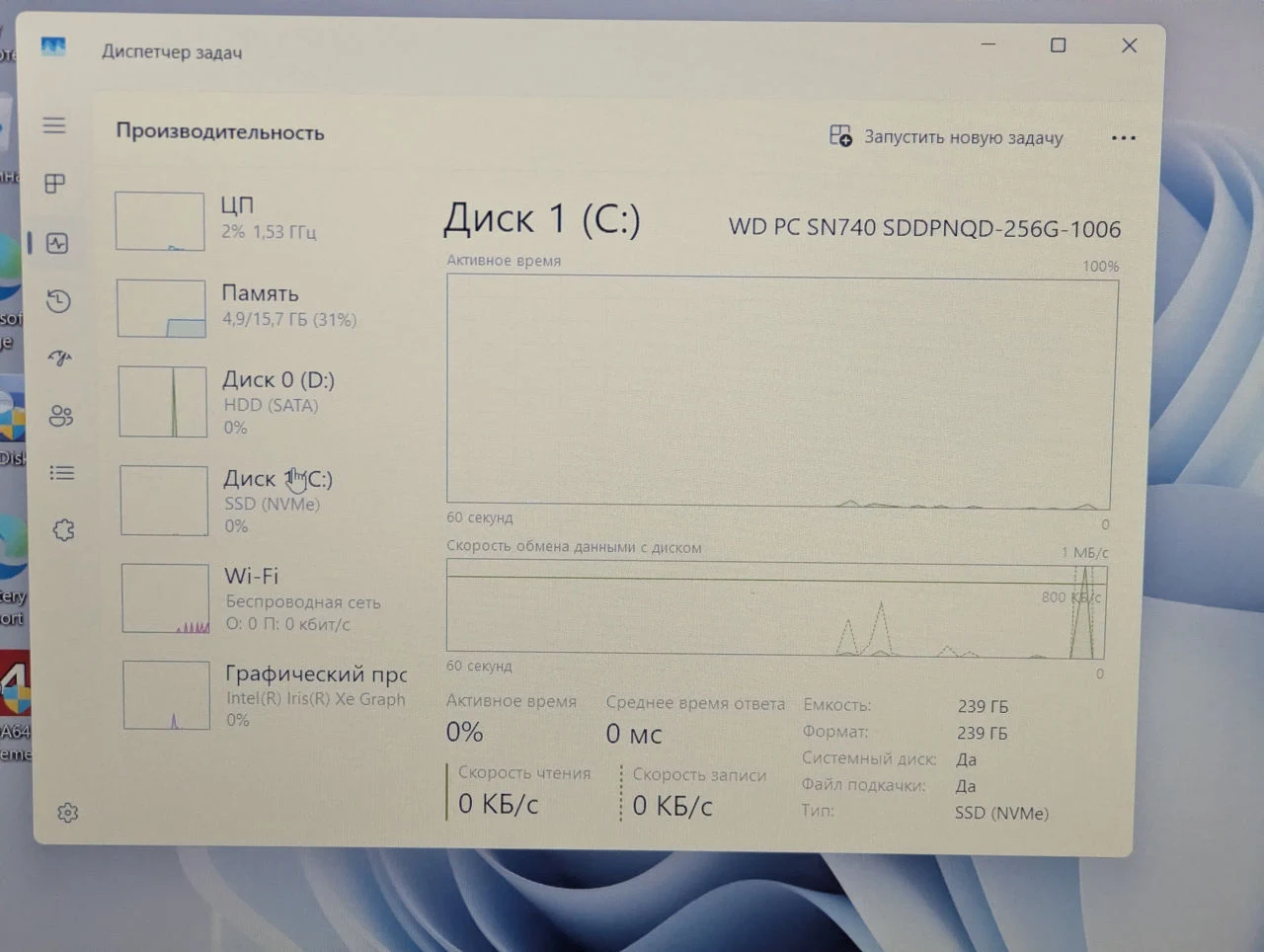Open the three-dots more options menu
Screen dimensions: 1264x952
(x=1124, y=138)
